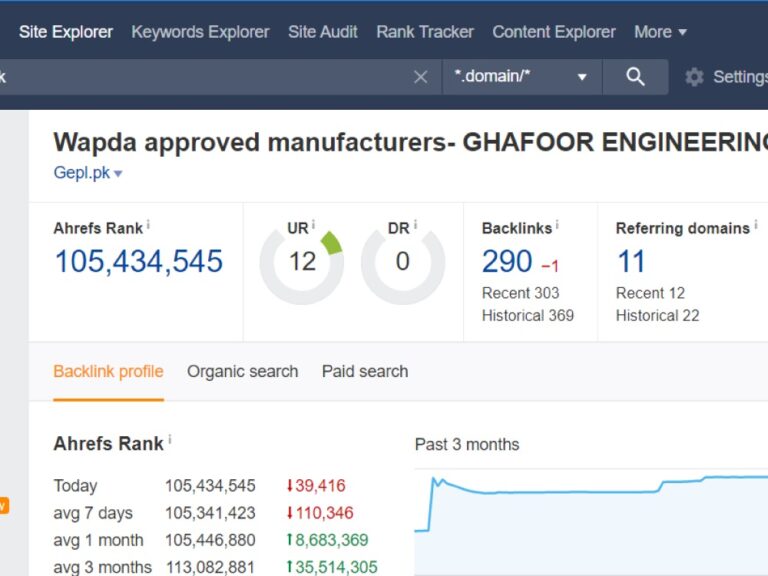The width and height of the screenshot is (768, 576).
Task: Open the *.domain/* mode dropdown
Action: (x=522, y=77)
